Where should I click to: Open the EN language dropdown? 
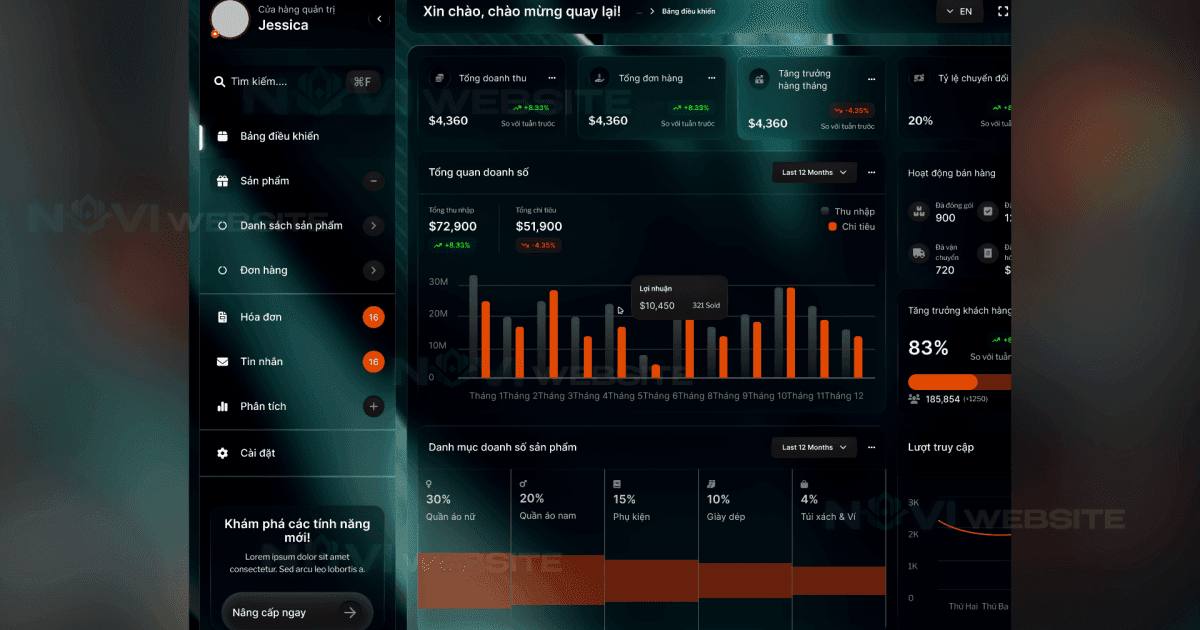[x=959, y=12]
